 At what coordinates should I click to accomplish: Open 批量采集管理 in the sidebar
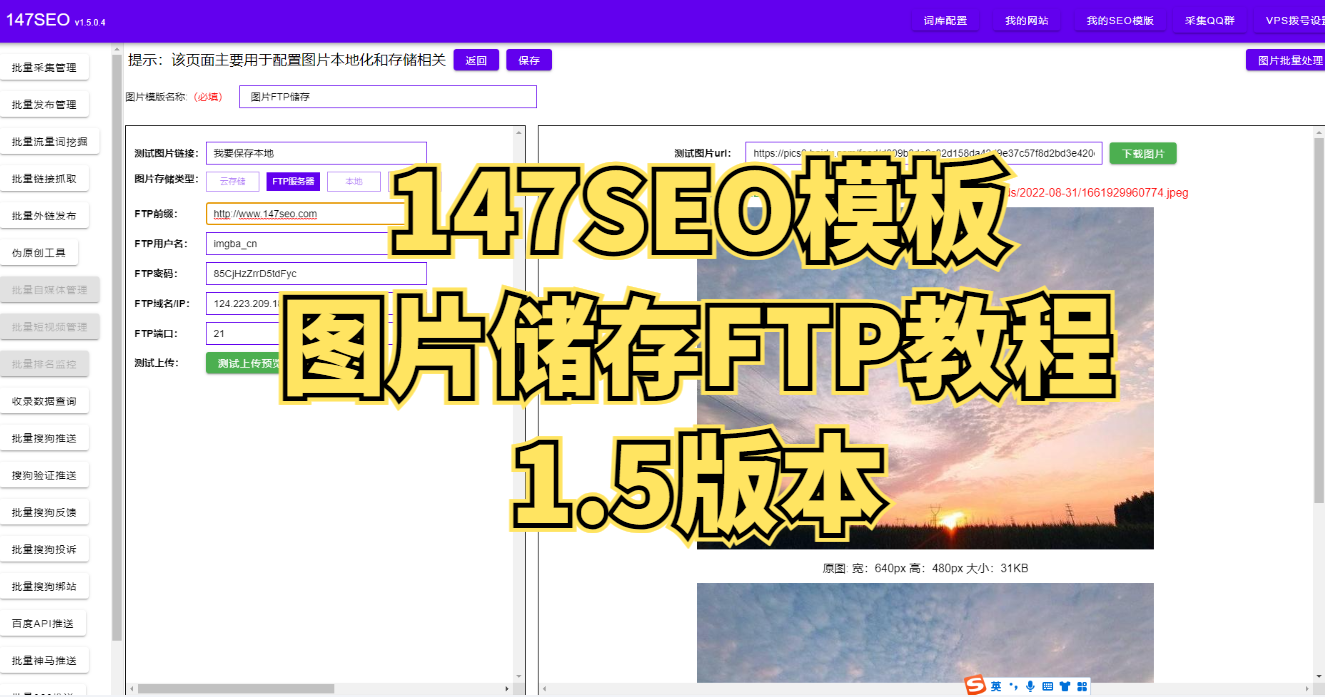(x=44, y=68)
